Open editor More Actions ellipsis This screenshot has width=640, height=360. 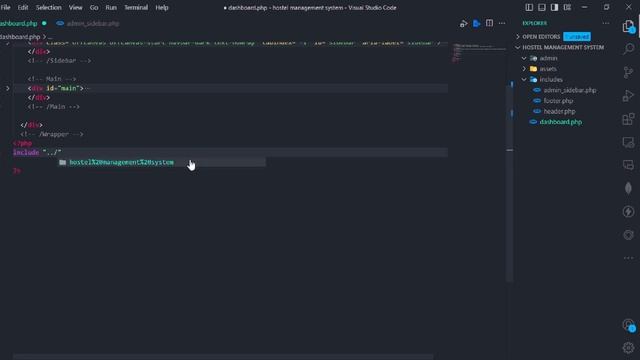[x=502, y=23]
